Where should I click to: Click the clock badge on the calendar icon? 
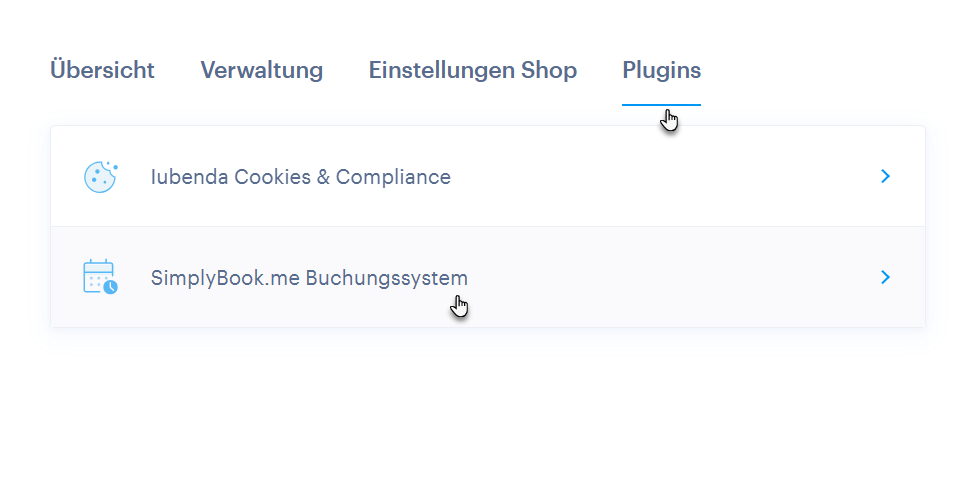[x=110, y=287]
